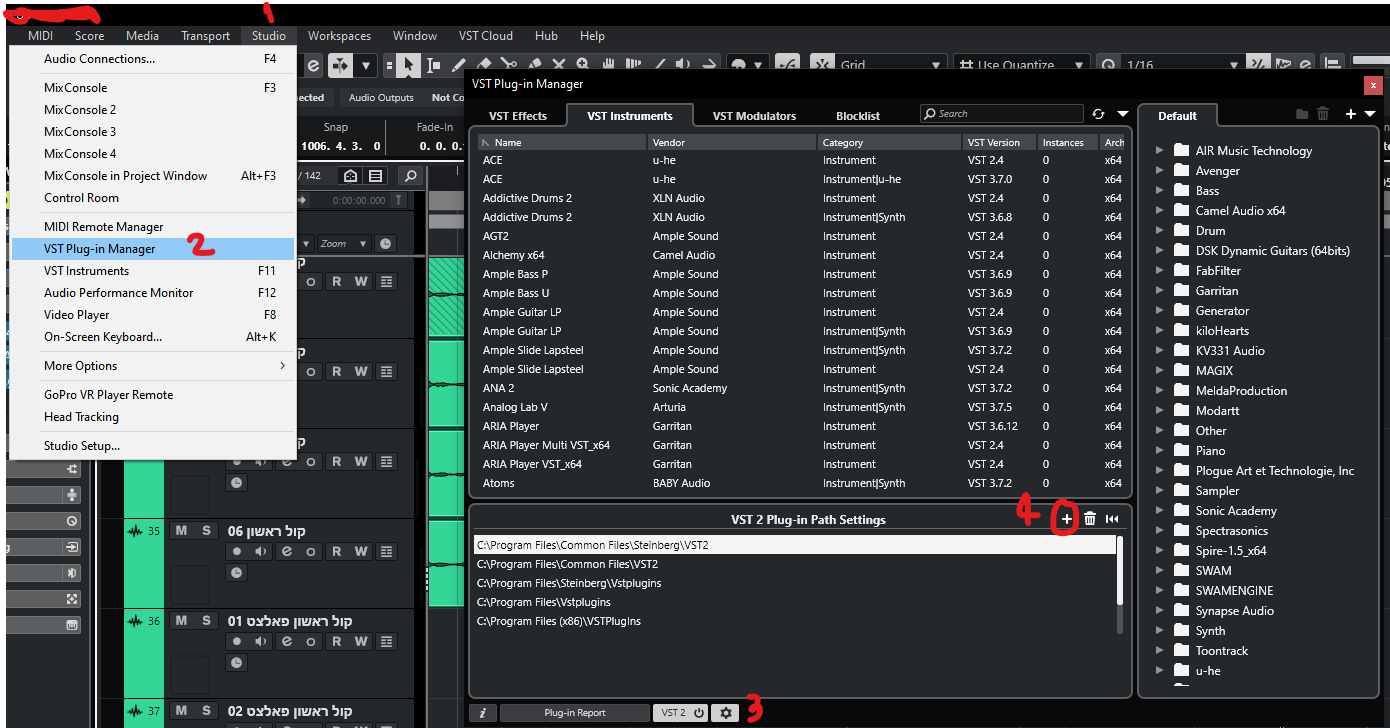The image size is (1390, 728).
Task: Add a VST 2 plug-in path with plus
Action: pos(1067,519)
